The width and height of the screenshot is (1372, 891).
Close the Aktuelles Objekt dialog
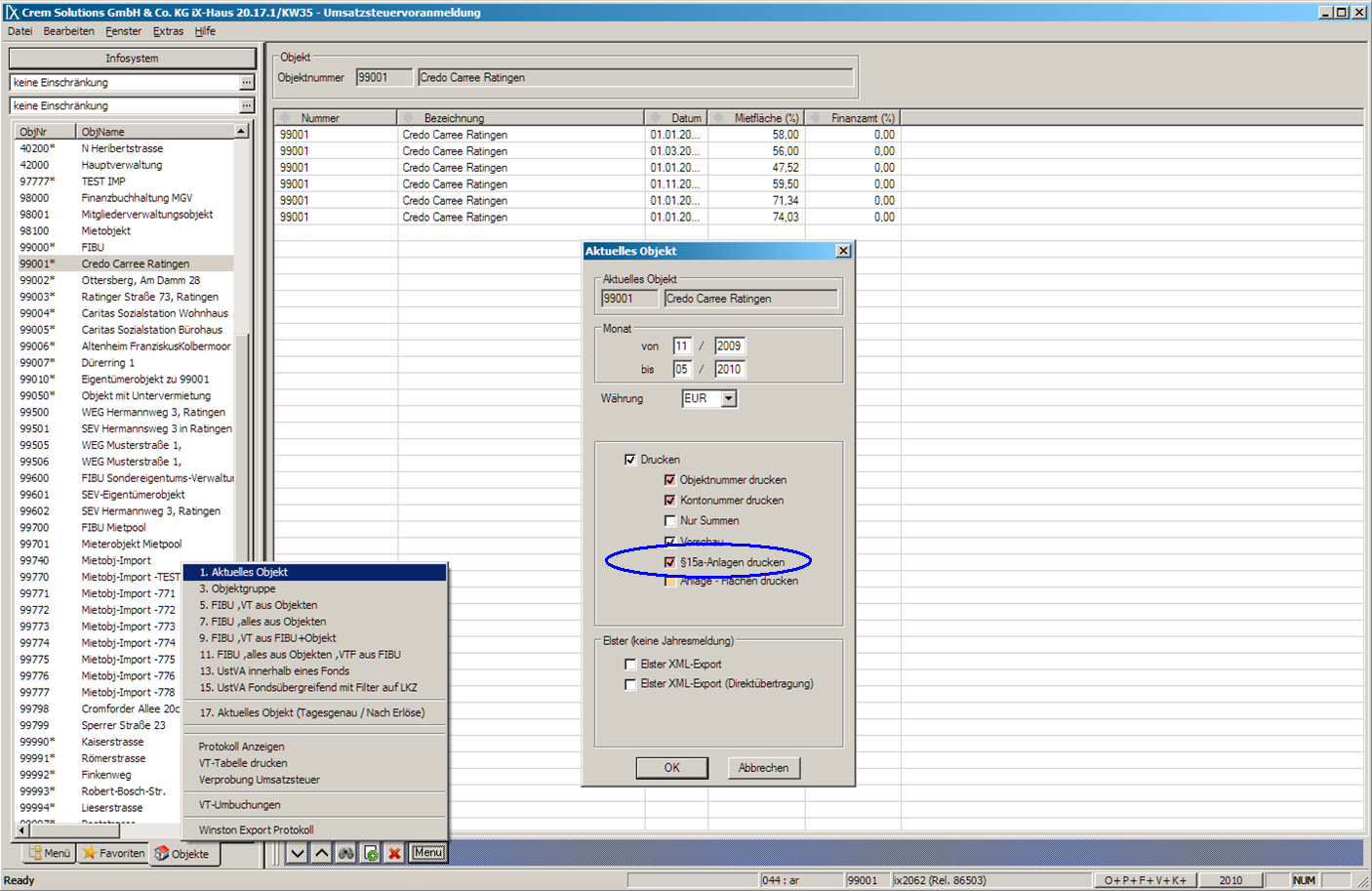(843, 251)
